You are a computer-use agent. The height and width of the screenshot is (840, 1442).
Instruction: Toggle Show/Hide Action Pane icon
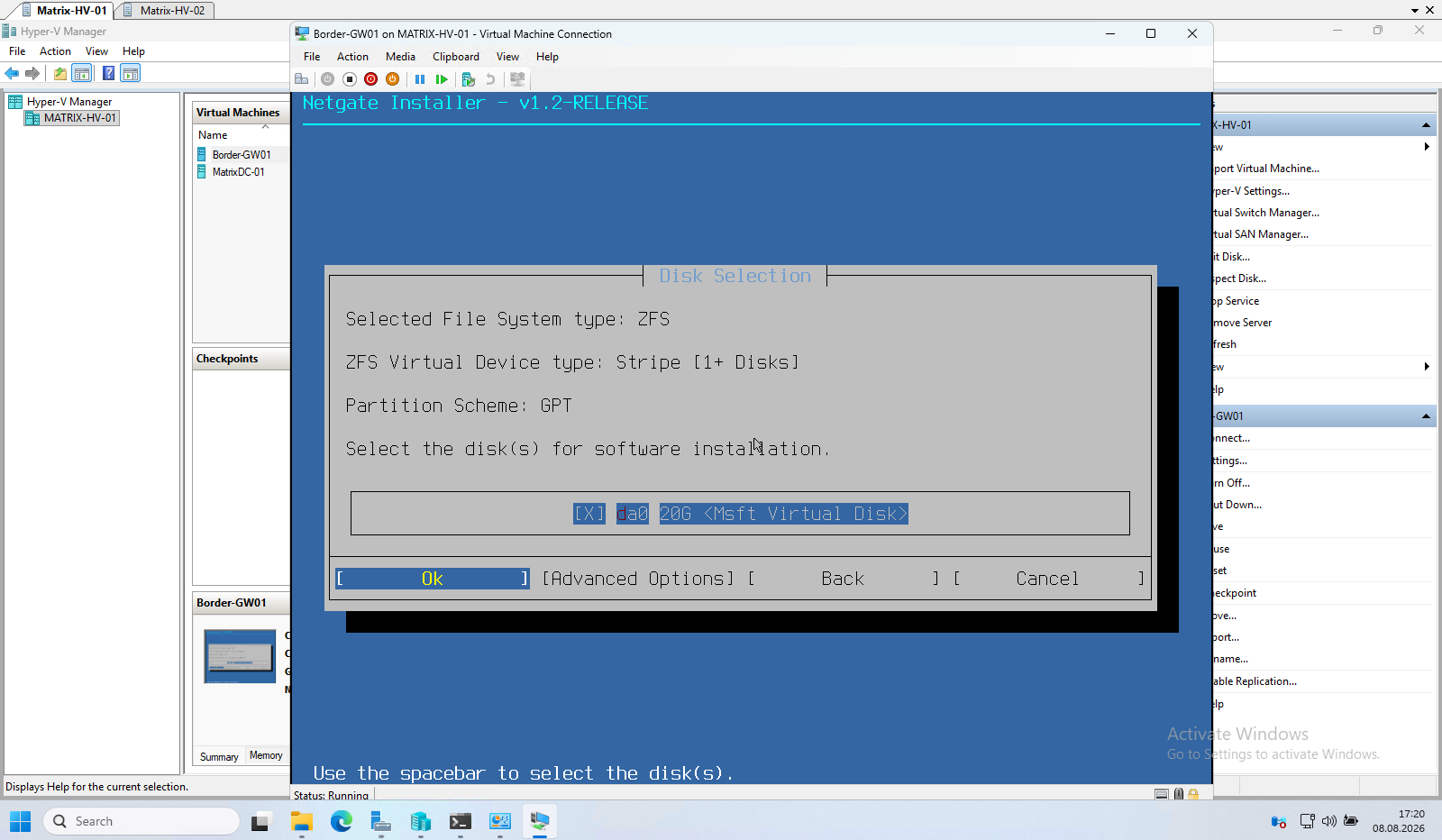tap(131, 73)
